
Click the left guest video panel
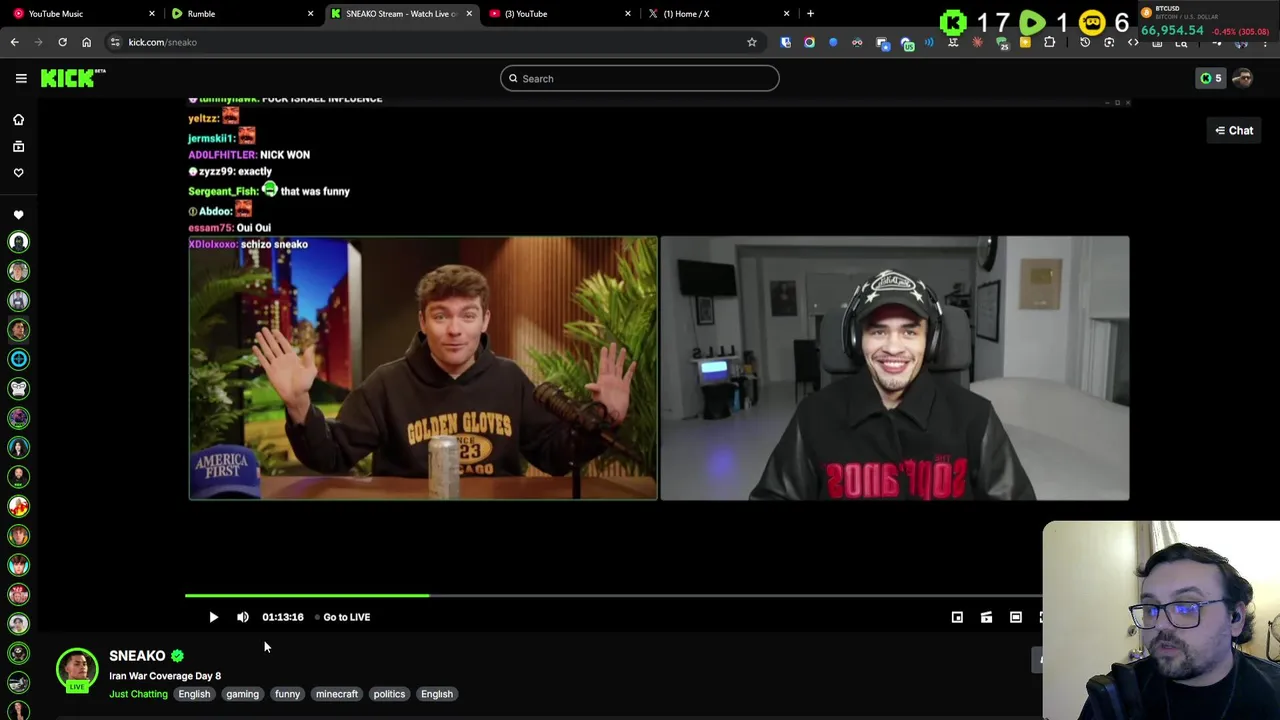pyautogui.click(x=423, y=368)
